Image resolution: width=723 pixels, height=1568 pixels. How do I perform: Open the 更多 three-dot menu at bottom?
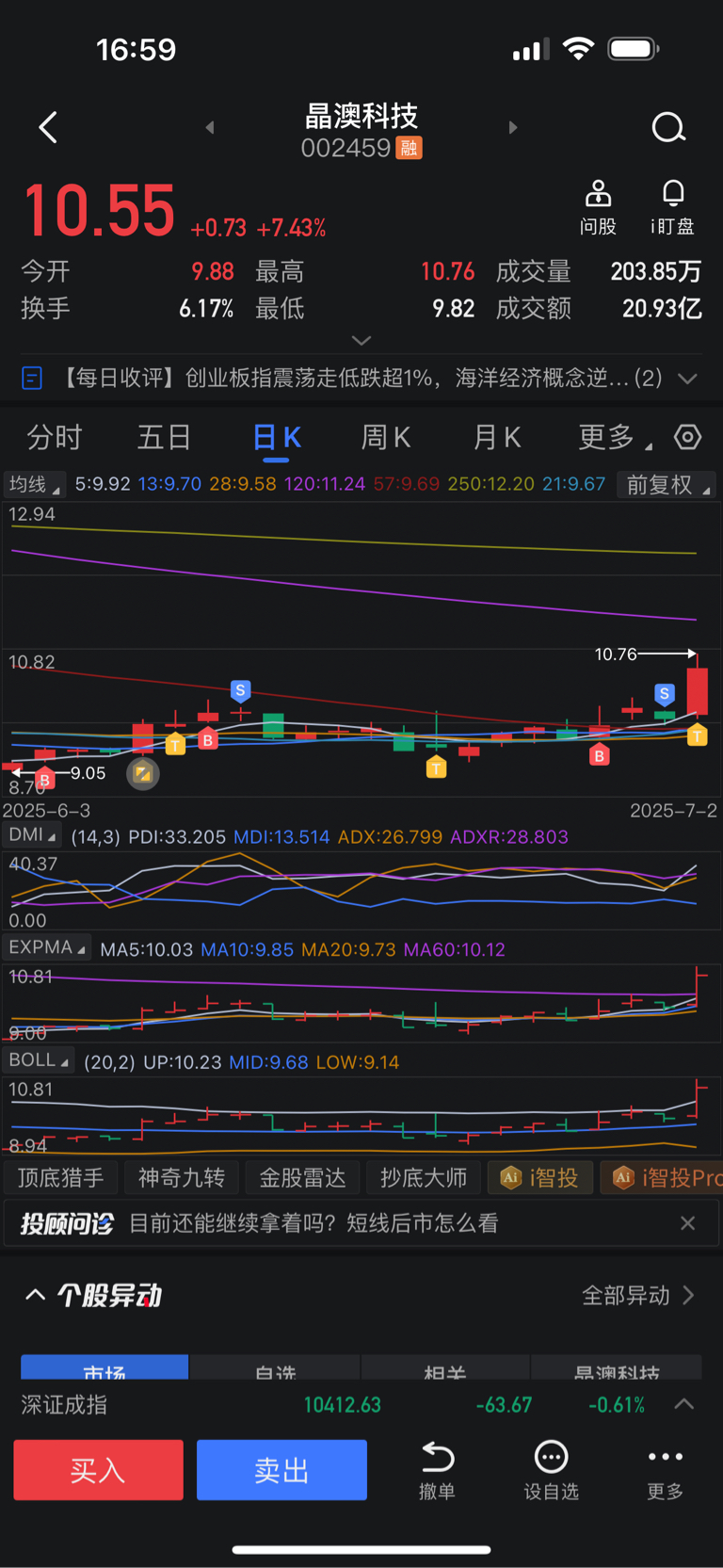pyautogui.click(x=666, y=1470)
